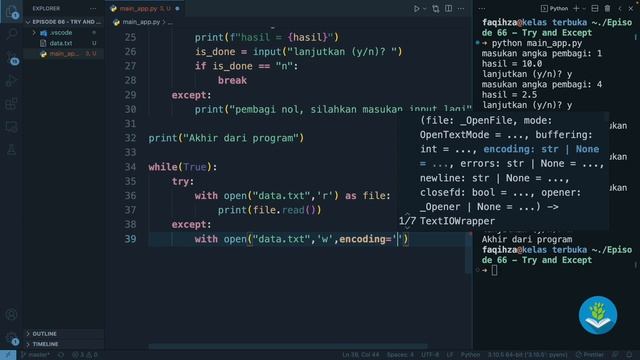Place cursor on 'break' keyword line 28

pyautogui.click(x=232, y=80)
